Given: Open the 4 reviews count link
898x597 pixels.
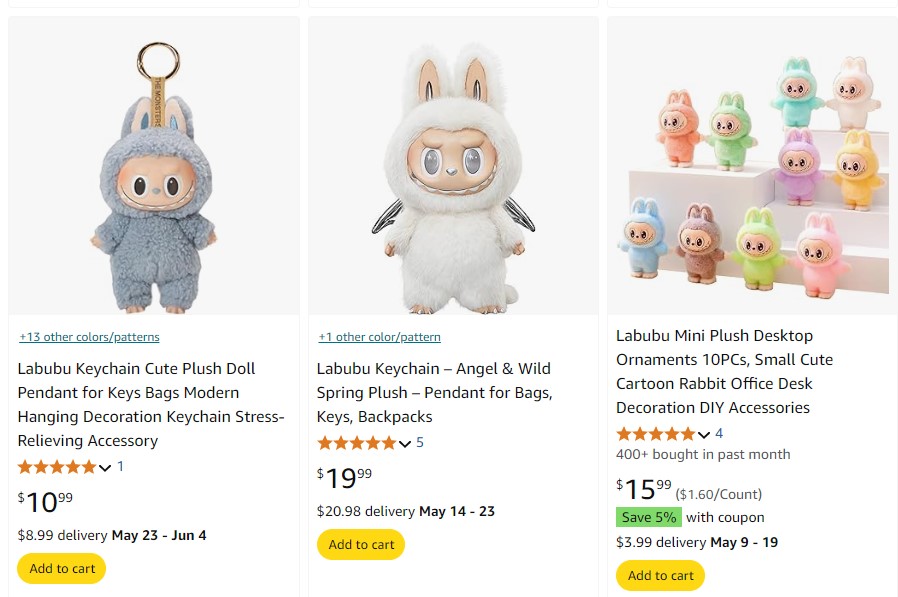Looking at the screenshot, I should (719, 433).
